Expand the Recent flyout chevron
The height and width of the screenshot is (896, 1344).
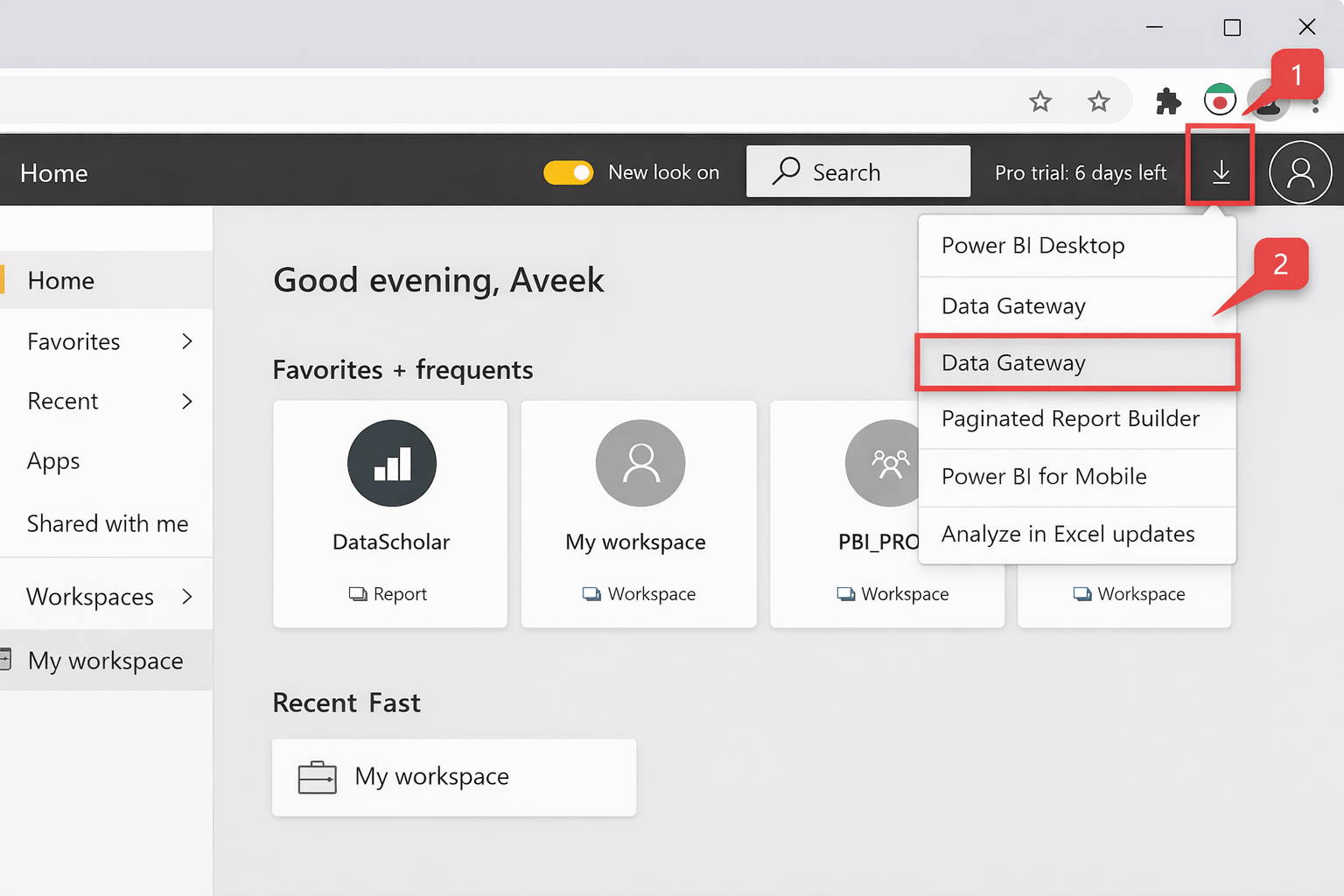(186, 401)
